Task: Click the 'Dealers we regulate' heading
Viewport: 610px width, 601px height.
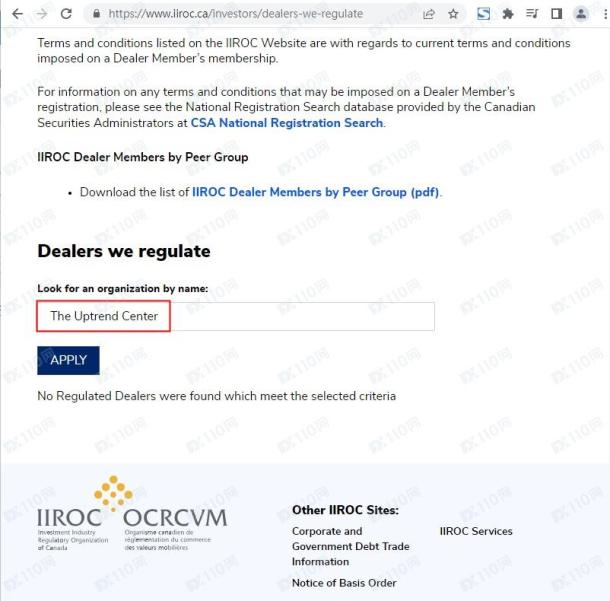Action: pos(124,251)
